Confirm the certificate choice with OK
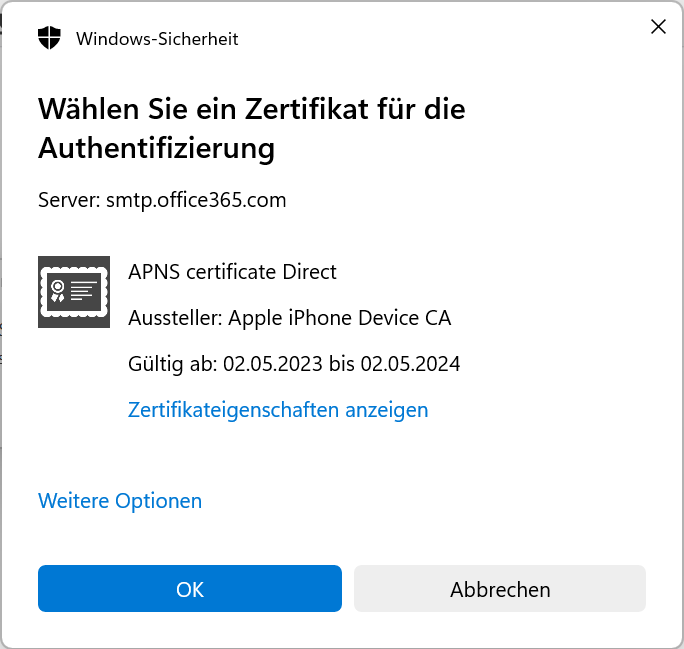 pos(190,588)
